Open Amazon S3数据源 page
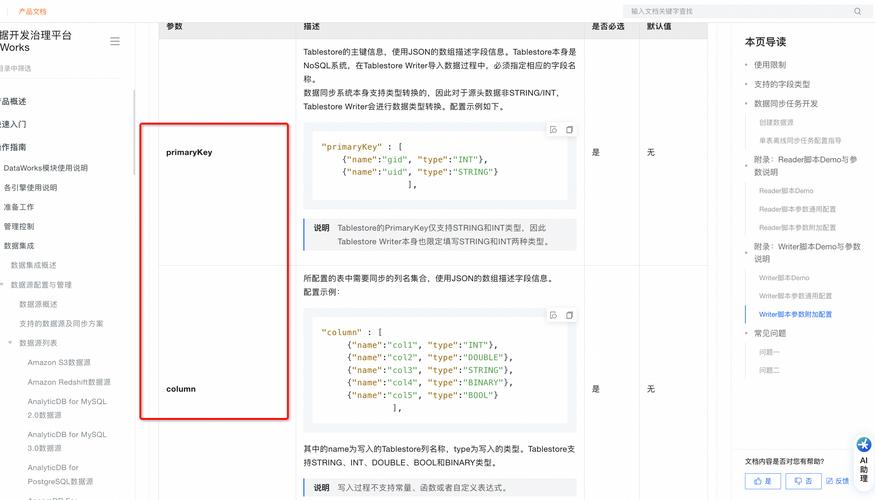This screenshot has height=500, width=875. pos(59,363)
